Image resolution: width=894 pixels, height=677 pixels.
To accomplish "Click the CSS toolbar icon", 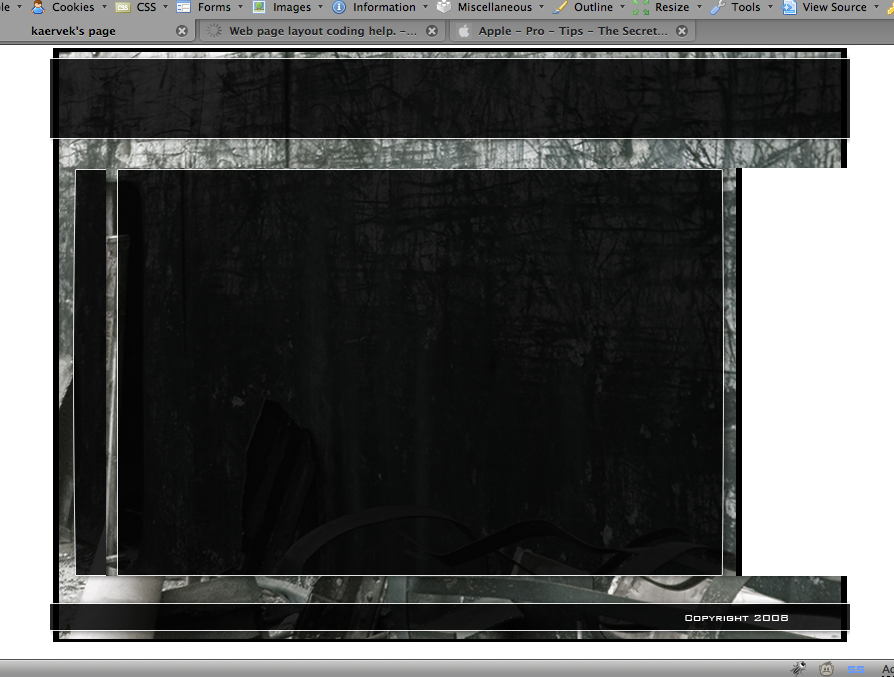I will point(122,7).
